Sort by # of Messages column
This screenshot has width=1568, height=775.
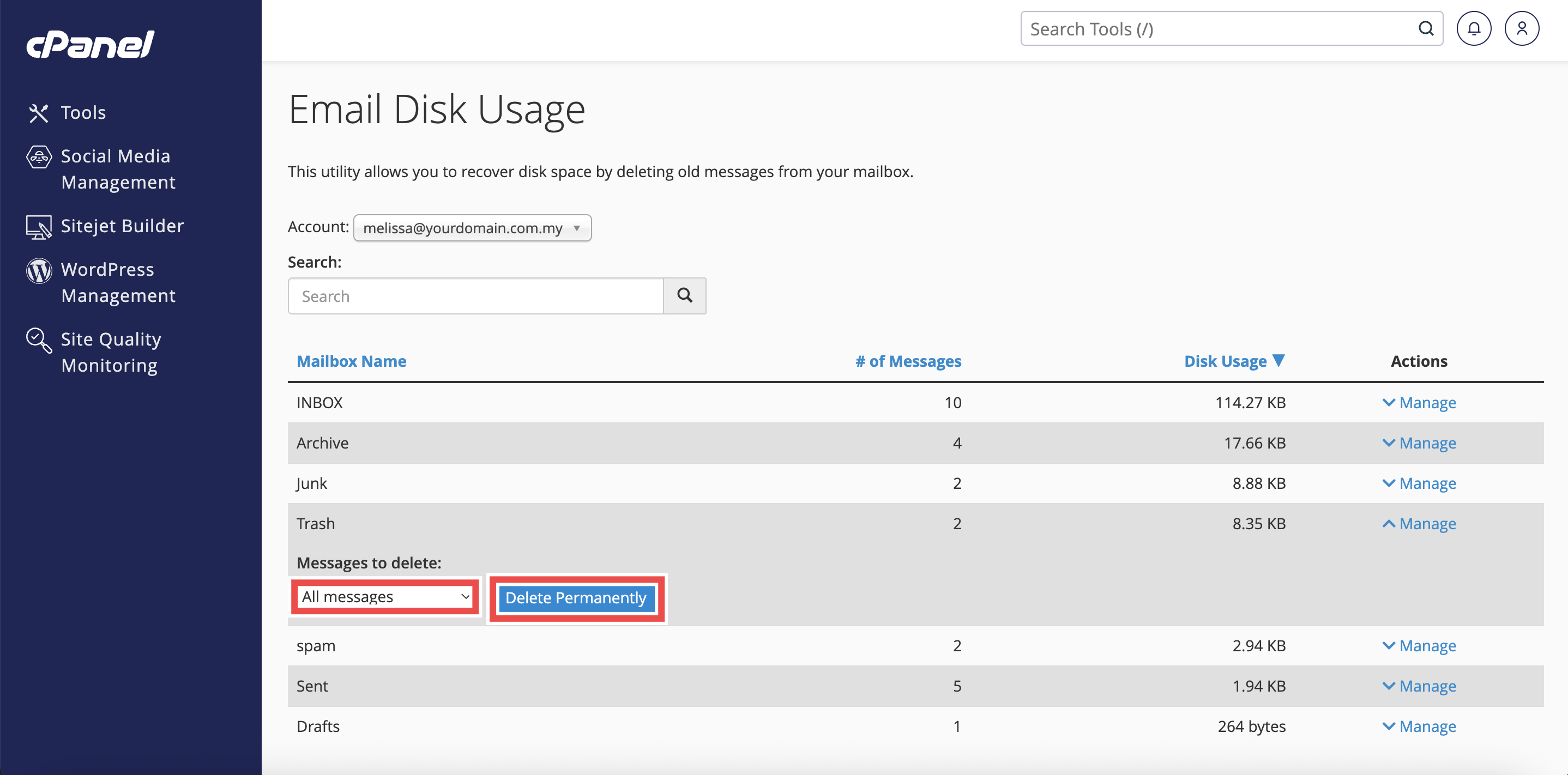click(x=908, y=361)
